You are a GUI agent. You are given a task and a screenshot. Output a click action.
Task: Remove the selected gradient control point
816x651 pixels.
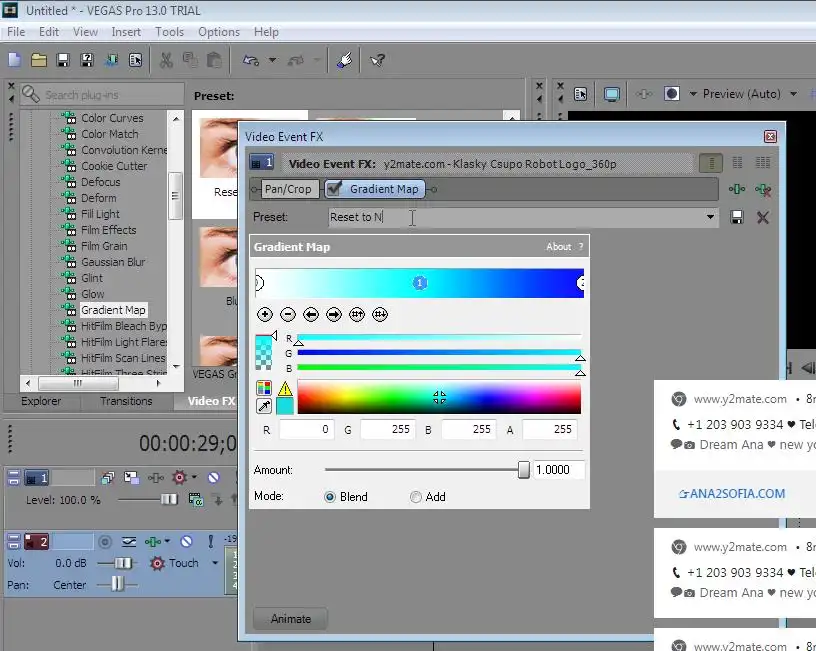click(287, 314)
